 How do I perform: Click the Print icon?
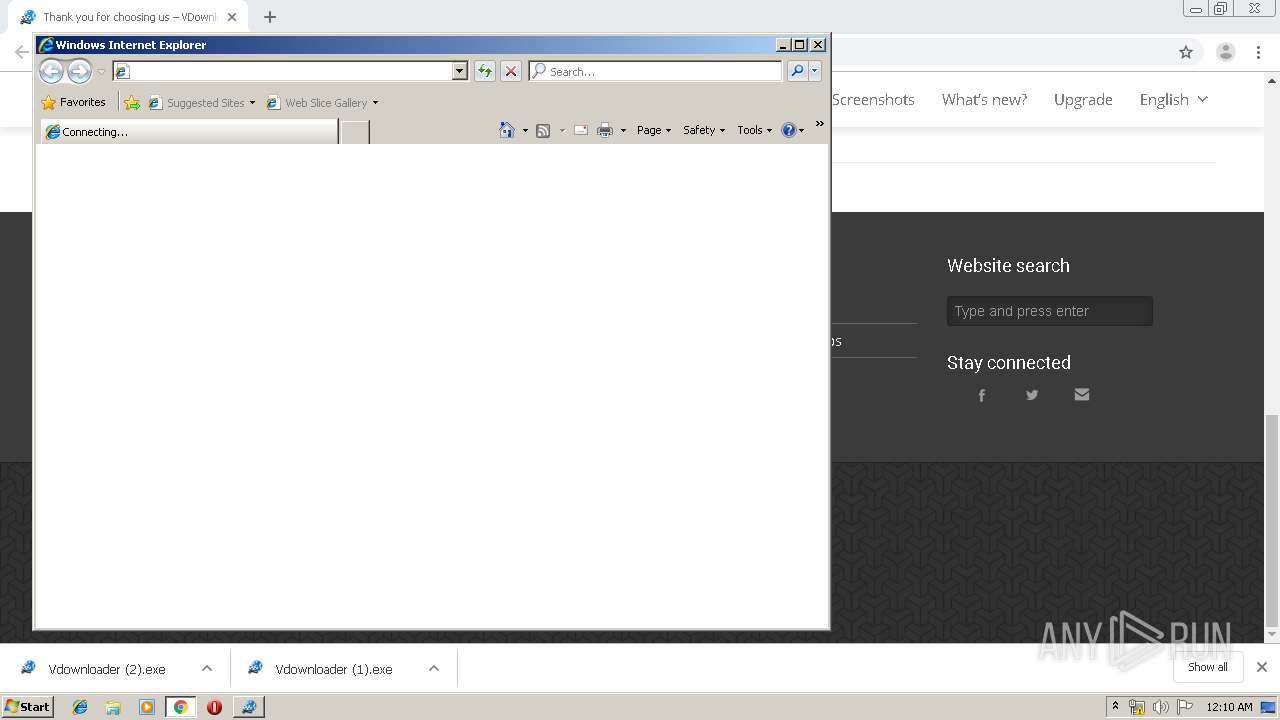(x=605, y=130)
